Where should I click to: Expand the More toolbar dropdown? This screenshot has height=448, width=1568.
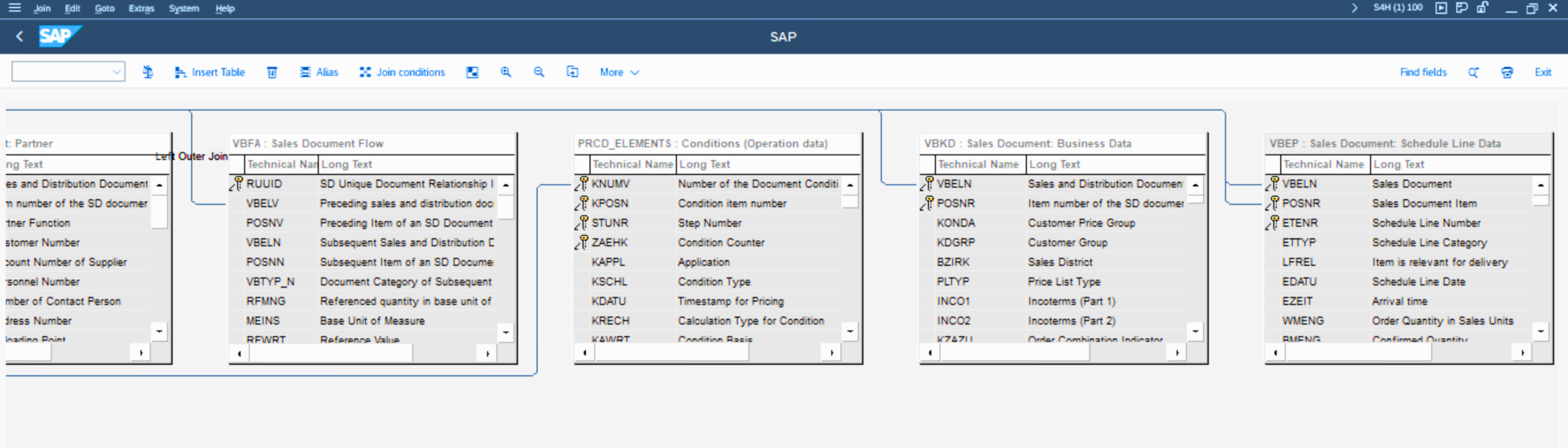[619, 73]
